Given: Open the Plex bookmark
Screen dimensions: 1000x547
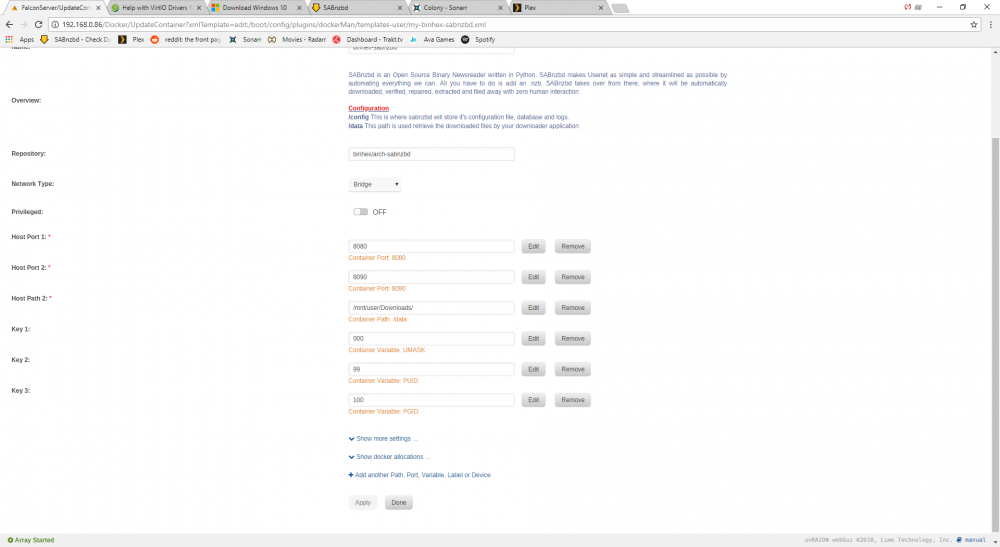Looking at the screenshot, I should click(131, 40).
